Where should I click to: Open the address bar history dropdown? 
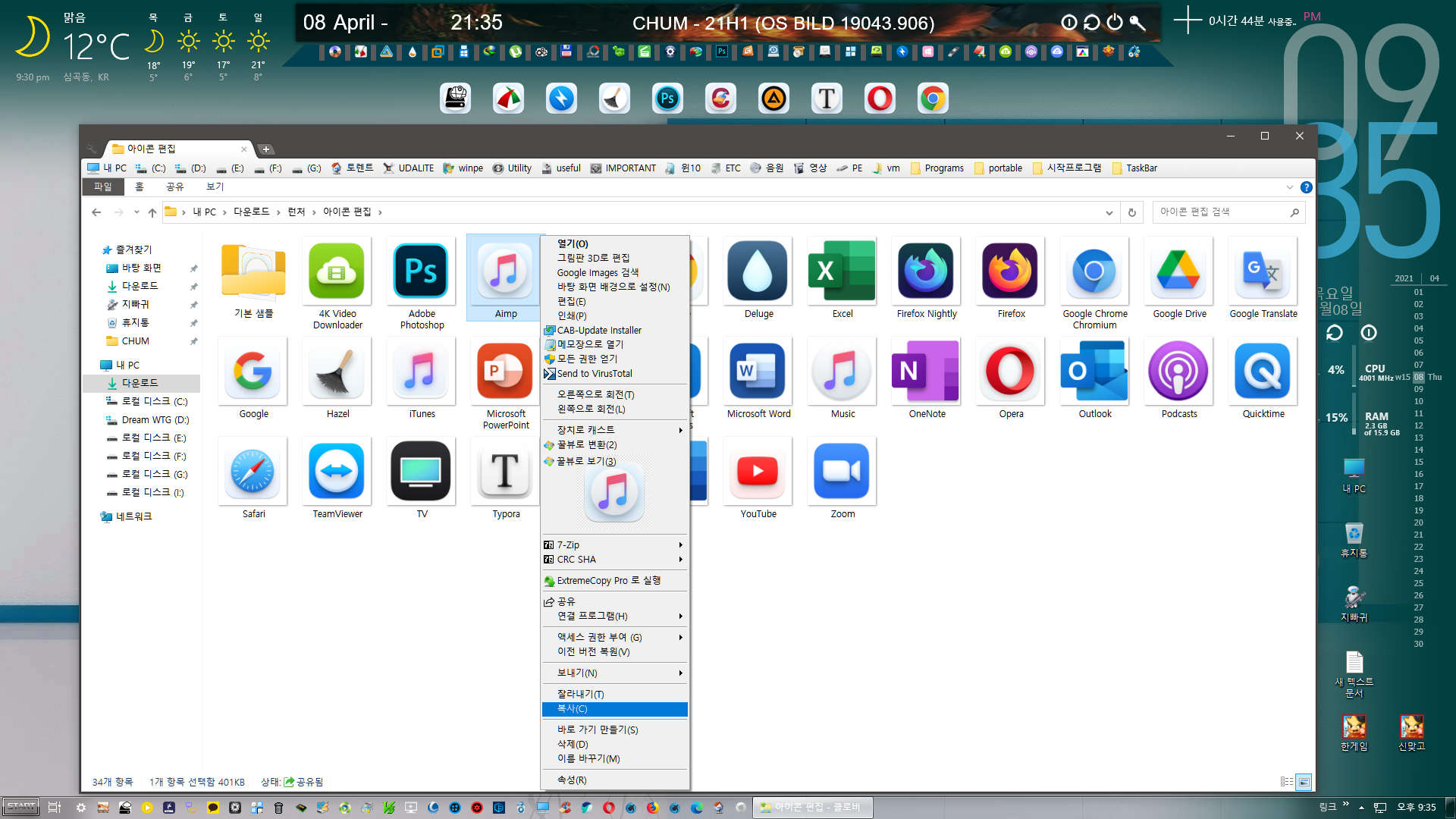point(1109,212)
